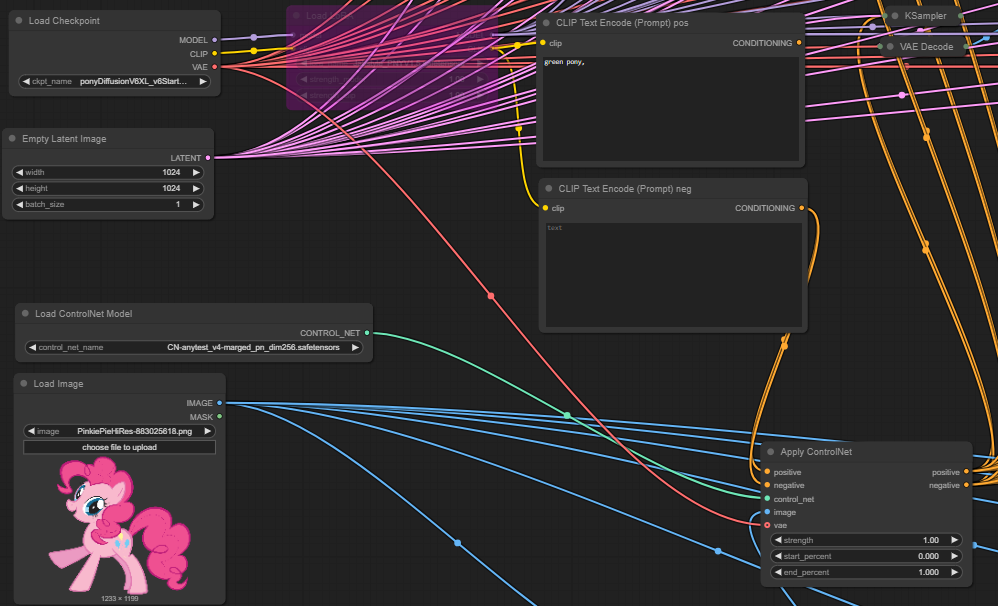The width and height of the screenshot is (998, 606).
Task: Decrease ControlNet strength with its left arrow
Action: (x=778, y=540)
